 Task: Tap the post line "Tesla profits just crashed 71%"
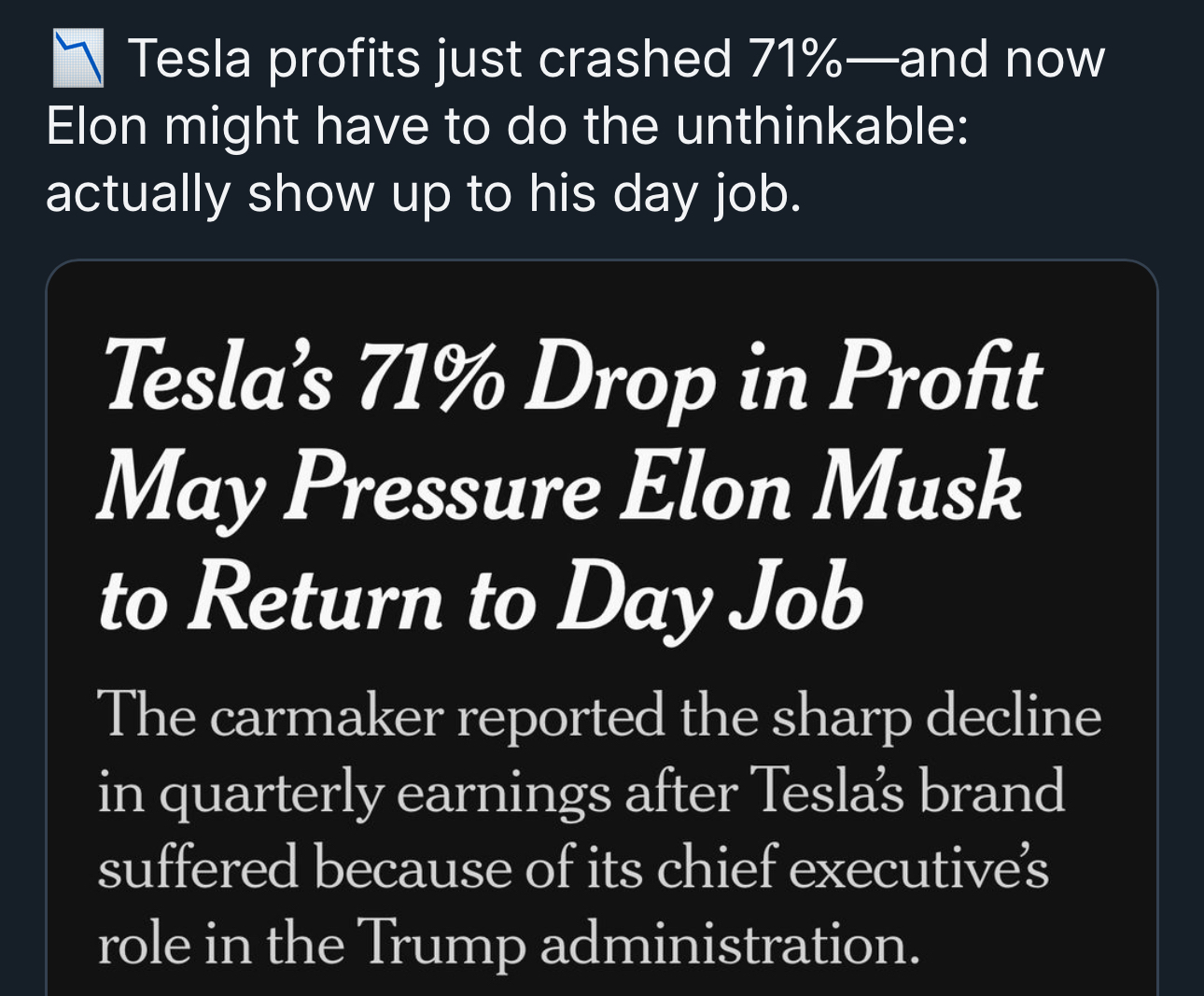(x=485, y=59)
